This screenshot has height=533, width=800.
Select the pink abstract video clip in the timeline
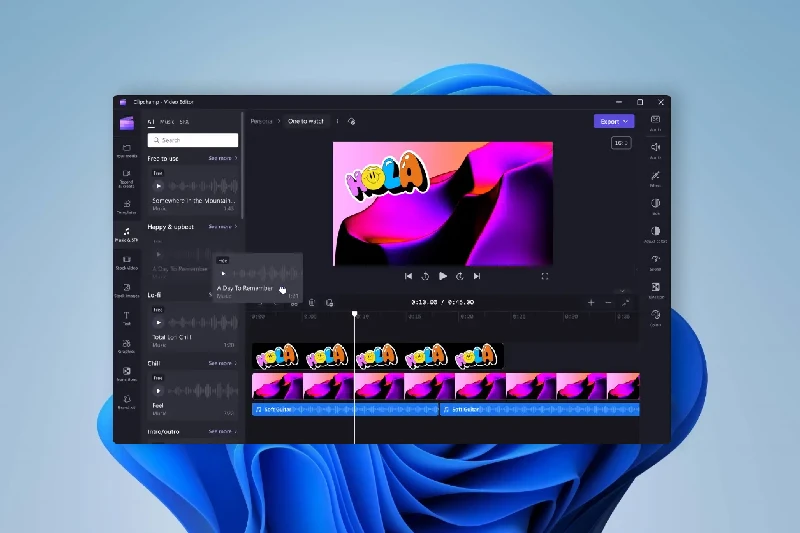click(x=445, y=386)
